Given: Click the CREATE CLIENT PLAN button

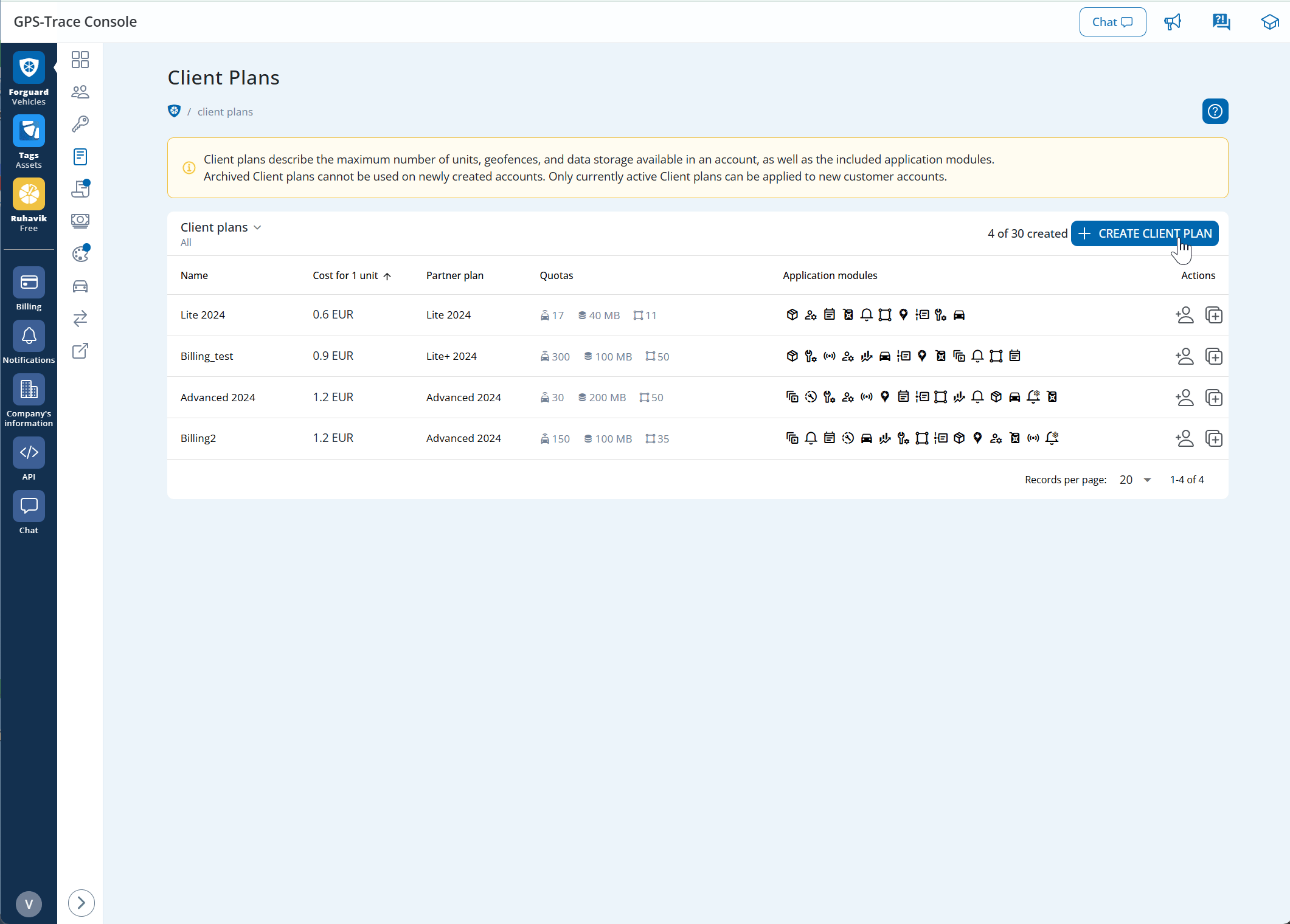Looking at the screenshot, I should click(1144, 233).
